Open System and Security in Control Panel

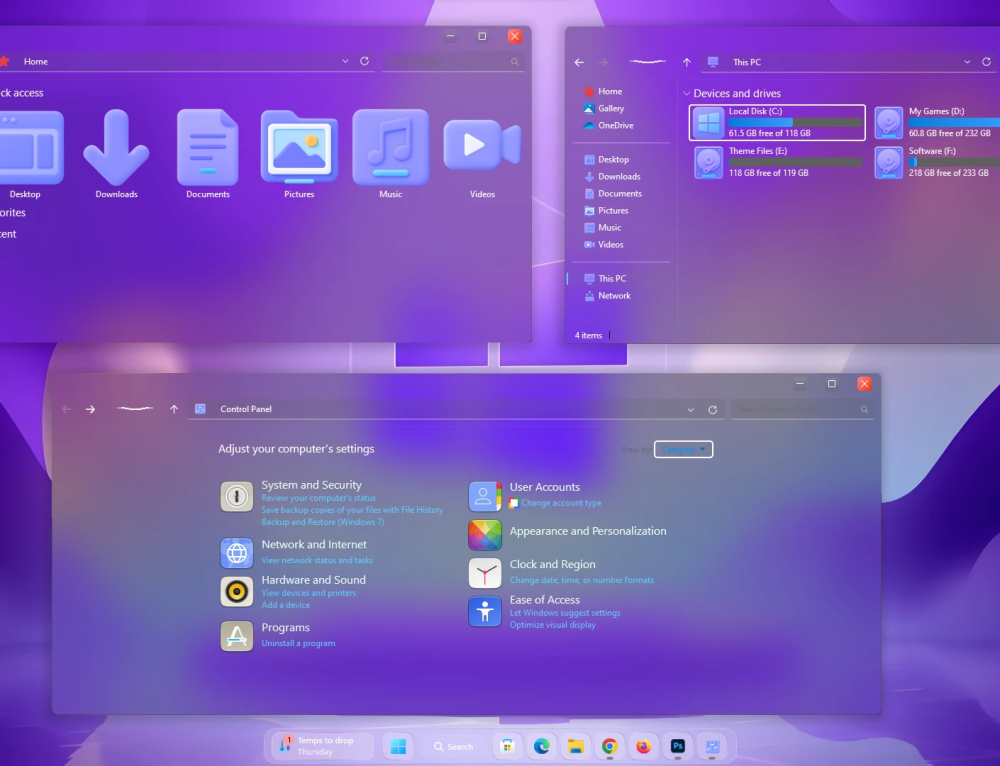pos(237,496)
